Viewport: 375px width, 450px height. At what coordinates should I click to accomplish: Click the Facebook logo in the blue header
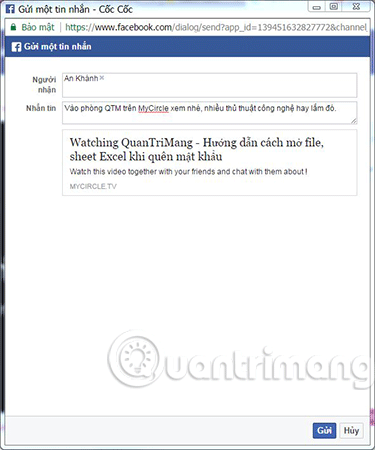(x=16, y=47)
